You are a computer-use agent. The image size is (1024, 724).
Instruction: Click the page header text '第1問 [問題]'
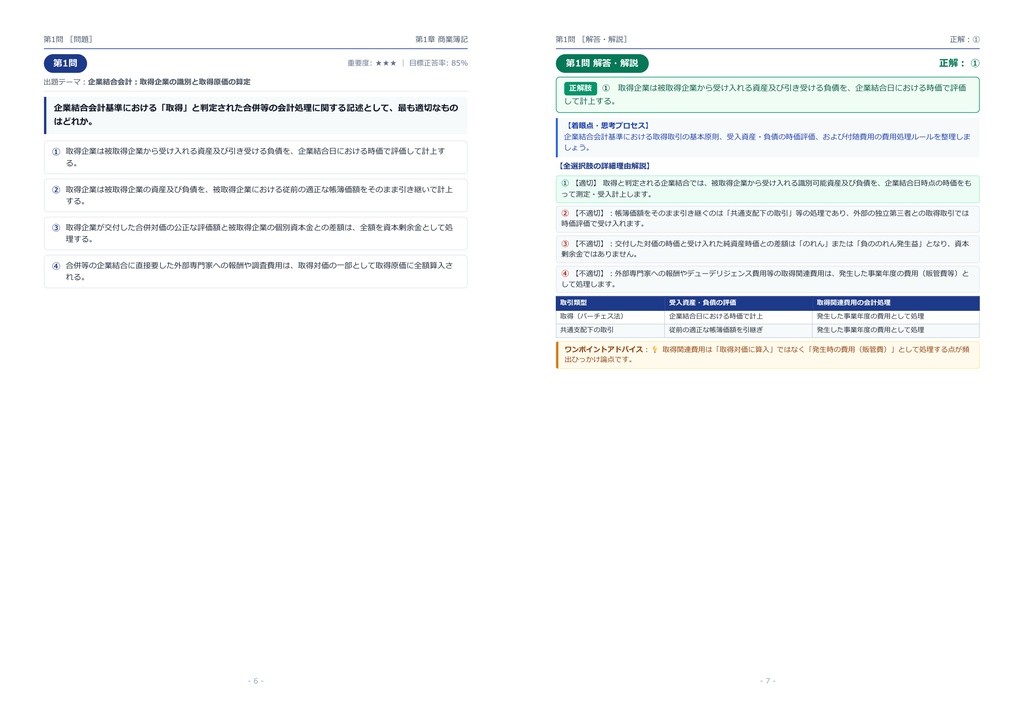coord(69,39)
